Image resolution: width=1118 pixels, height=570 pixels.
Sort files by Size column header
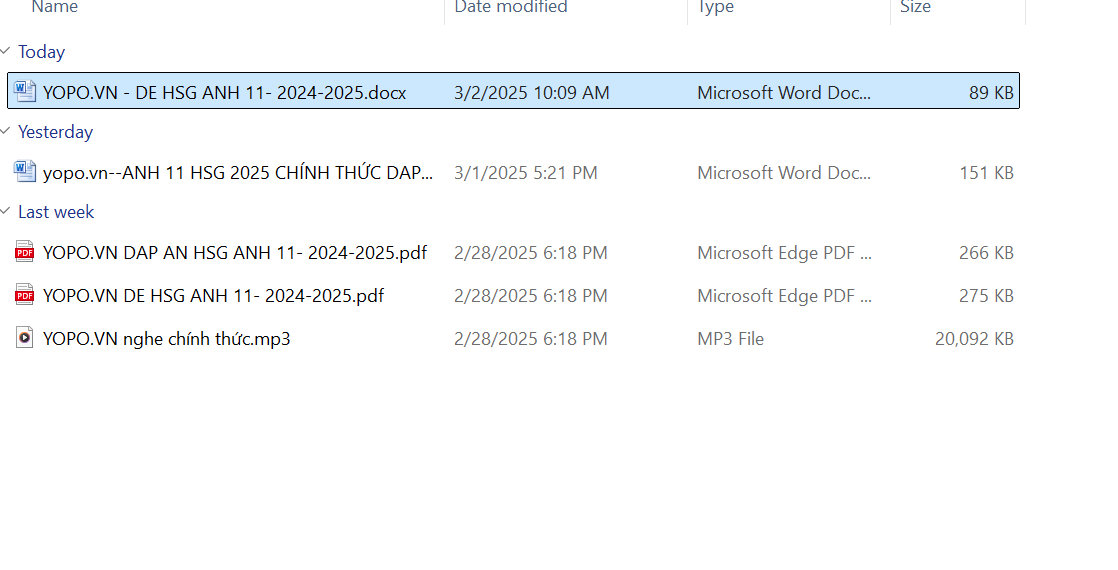tap(915, 8)
